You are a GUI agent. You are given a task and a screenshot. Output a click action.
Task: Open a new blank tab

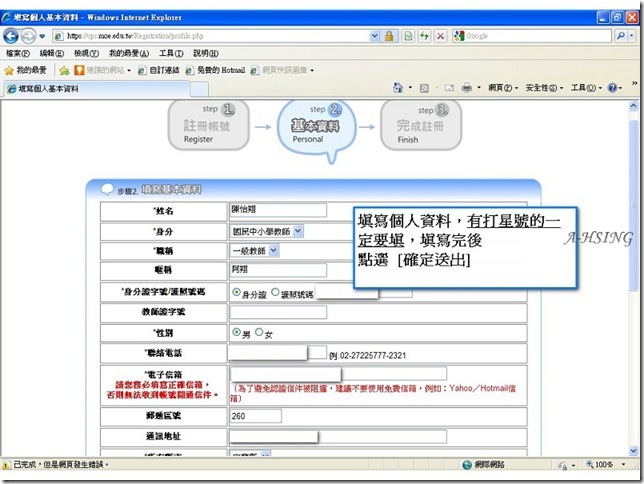pos(199,89)
